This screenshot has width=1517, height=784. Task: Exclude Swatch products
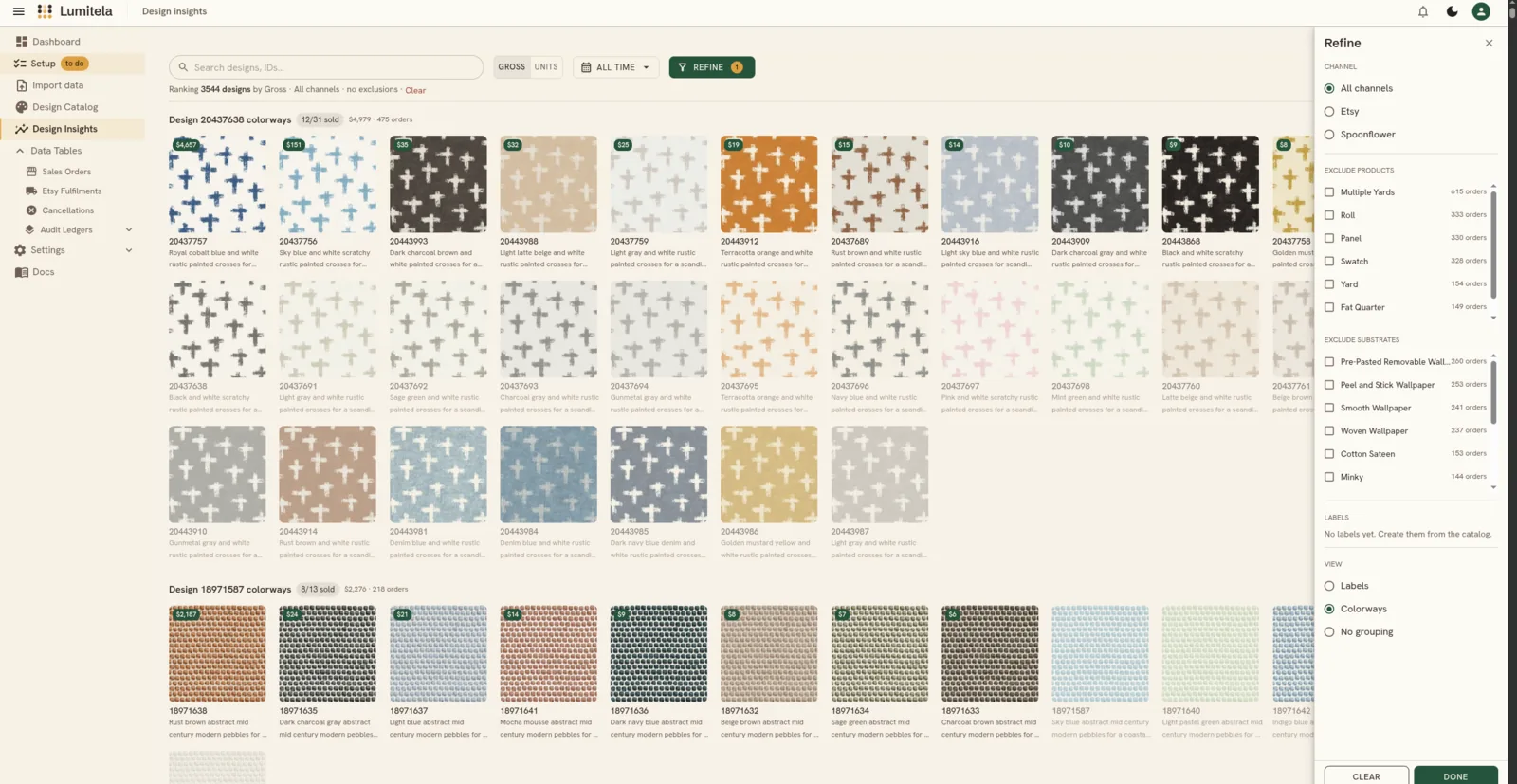click(x=1329, y=262)
